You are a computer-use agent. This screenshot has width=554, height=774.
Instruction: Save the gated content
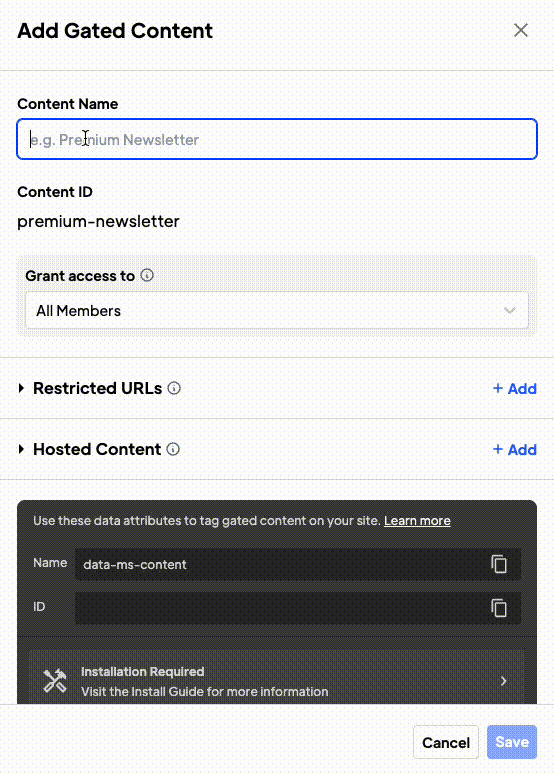coord(512,742)
